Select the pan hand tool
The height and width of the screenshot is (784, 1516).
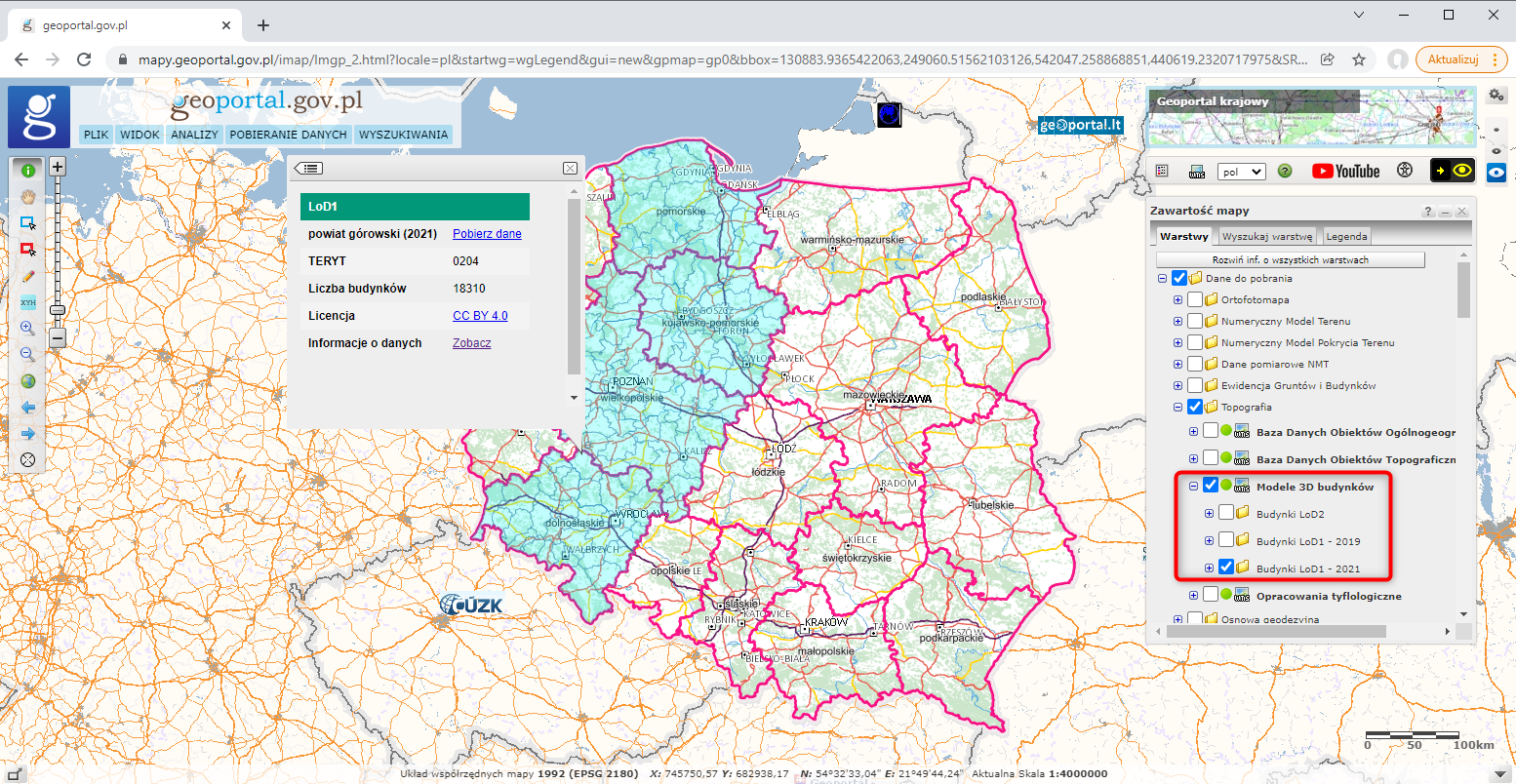27,196
